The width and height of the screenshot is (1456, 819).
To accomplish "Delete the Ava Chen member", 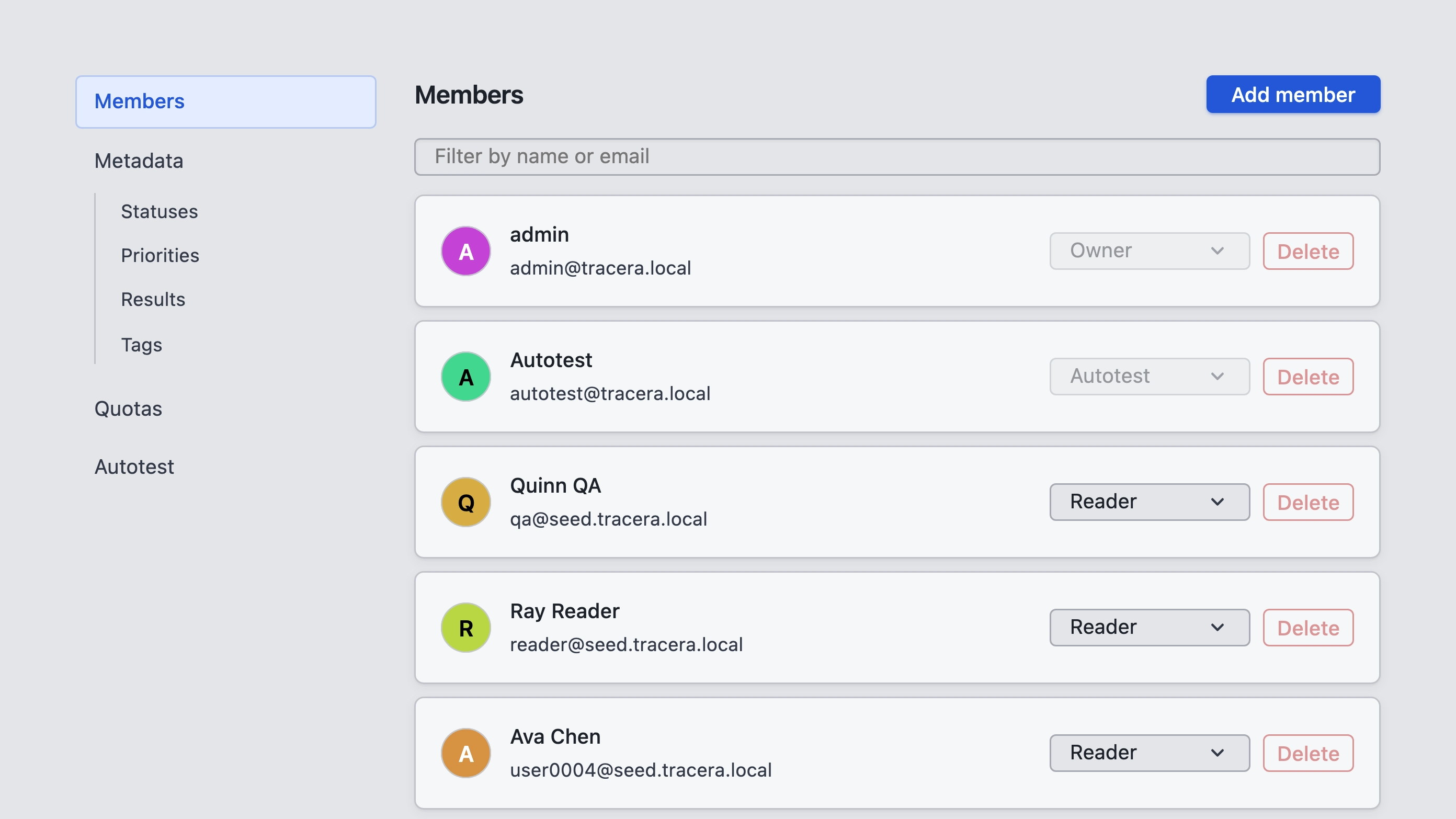I will [1308, 753].
